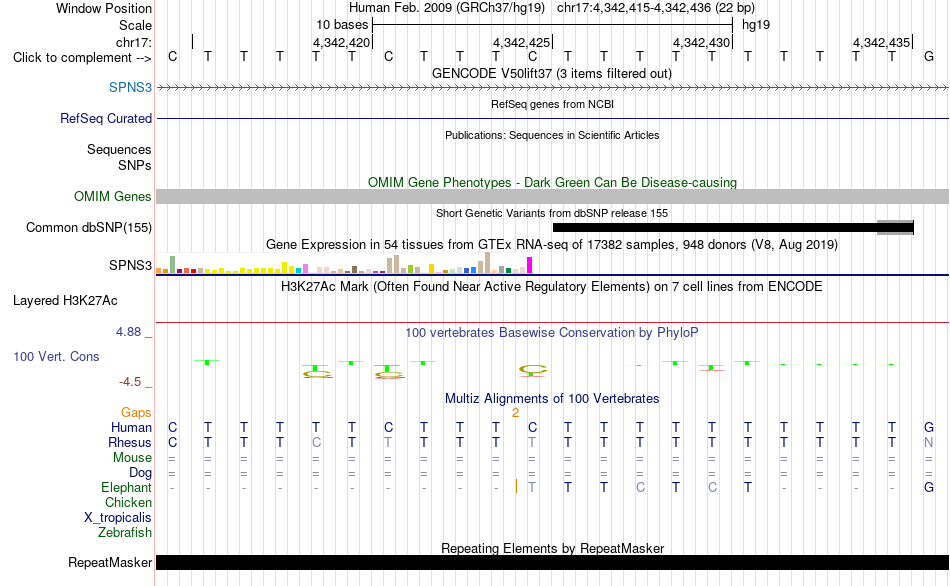Screen dimensions: 950x586
Task: Click the gray N in Rhesus row
Action: click(929, 442)
